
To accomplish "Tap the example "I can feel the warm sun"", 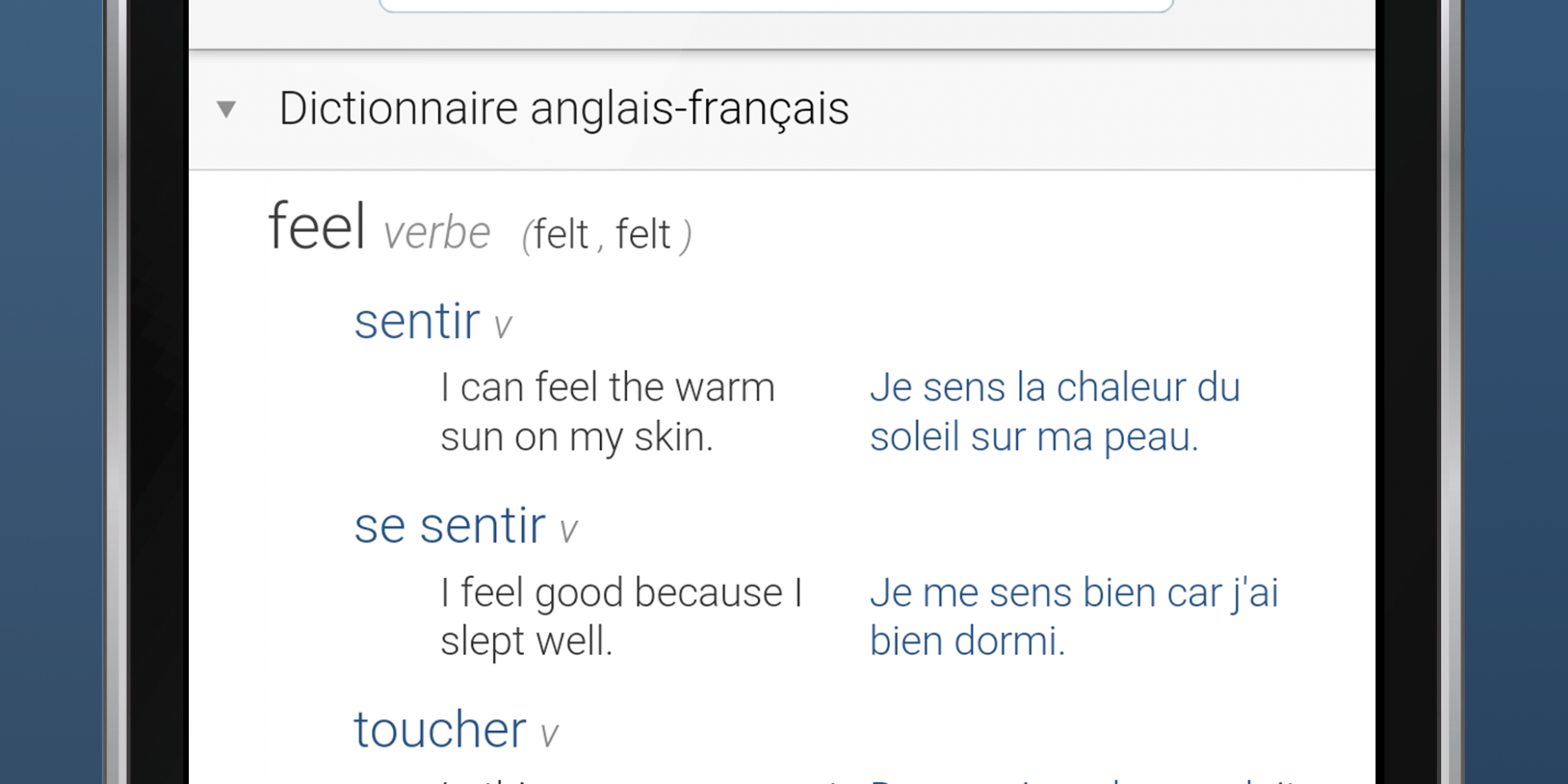I will [x=607, y=411].
